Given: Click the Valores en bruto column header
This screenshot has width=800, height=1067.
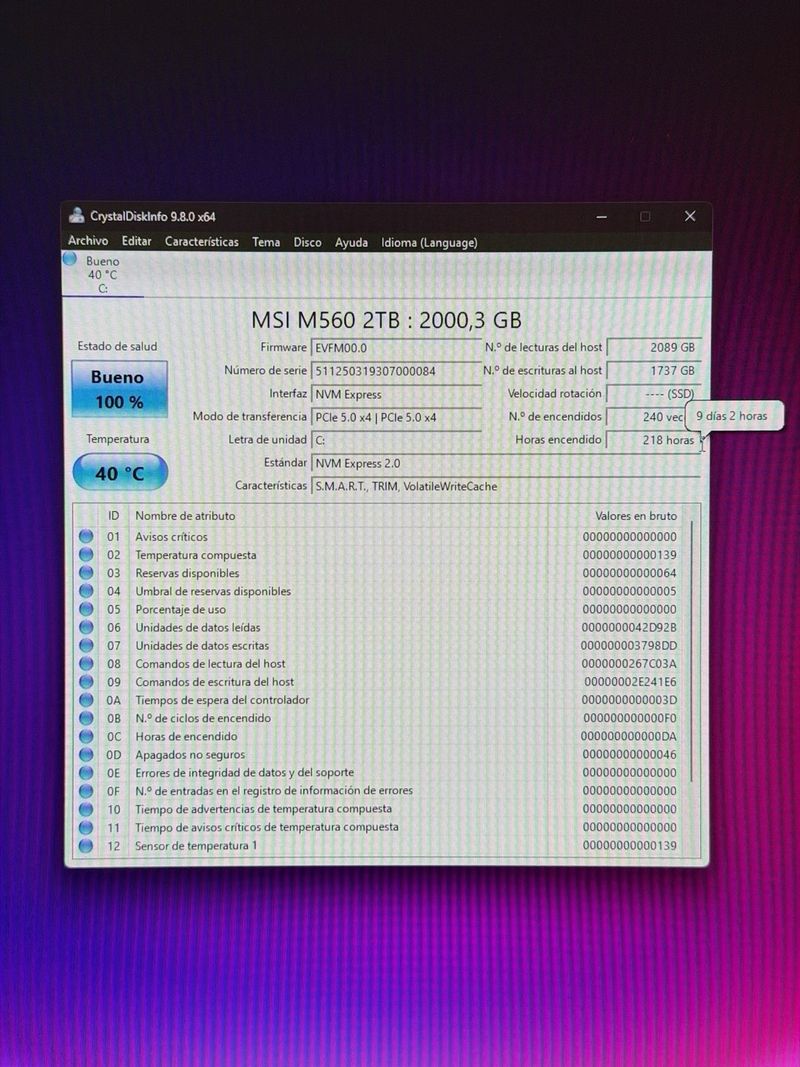Looking at the screenshot, I should click(636, 516).
